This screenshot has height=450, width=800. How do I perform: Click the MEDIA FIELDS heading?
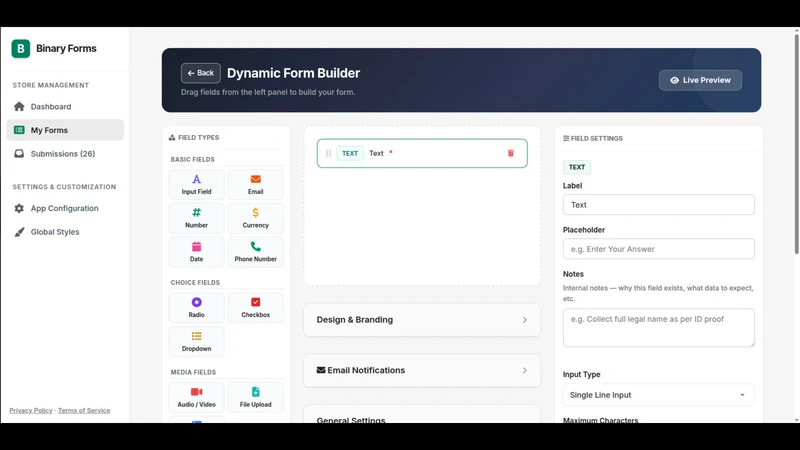click(193, 372)
